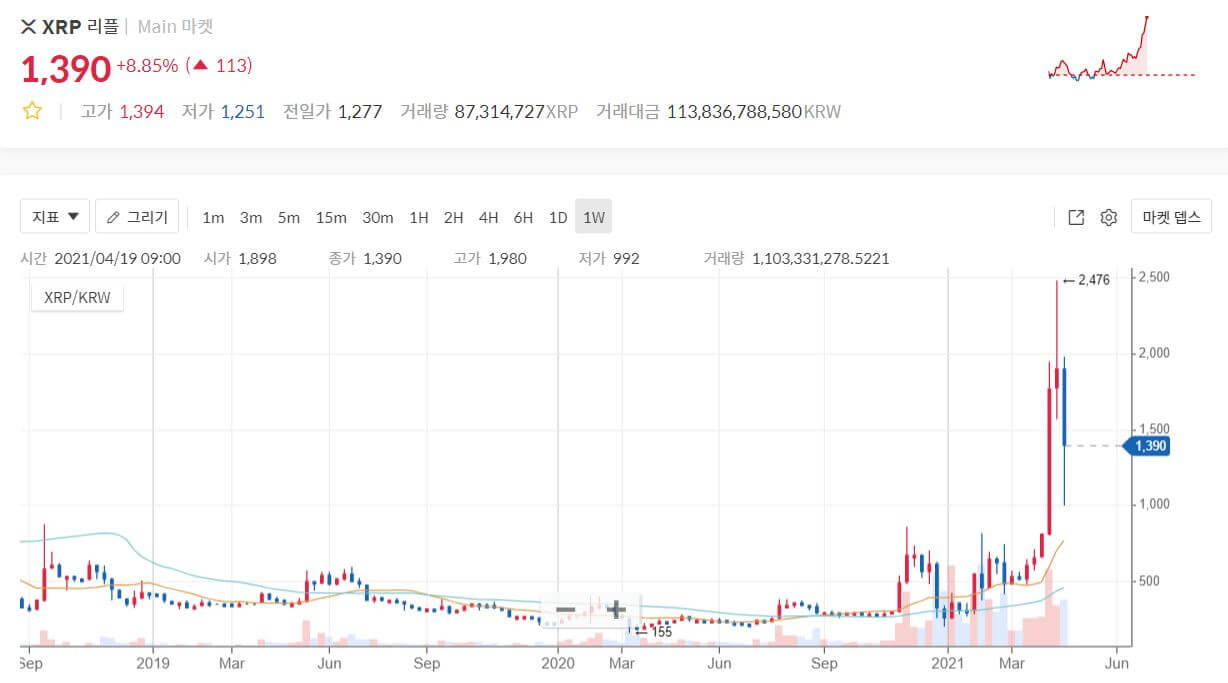Screen dimensions: 1228x683
Task: Click the chart 고가 1,980 value
Action: click(490, 258)
